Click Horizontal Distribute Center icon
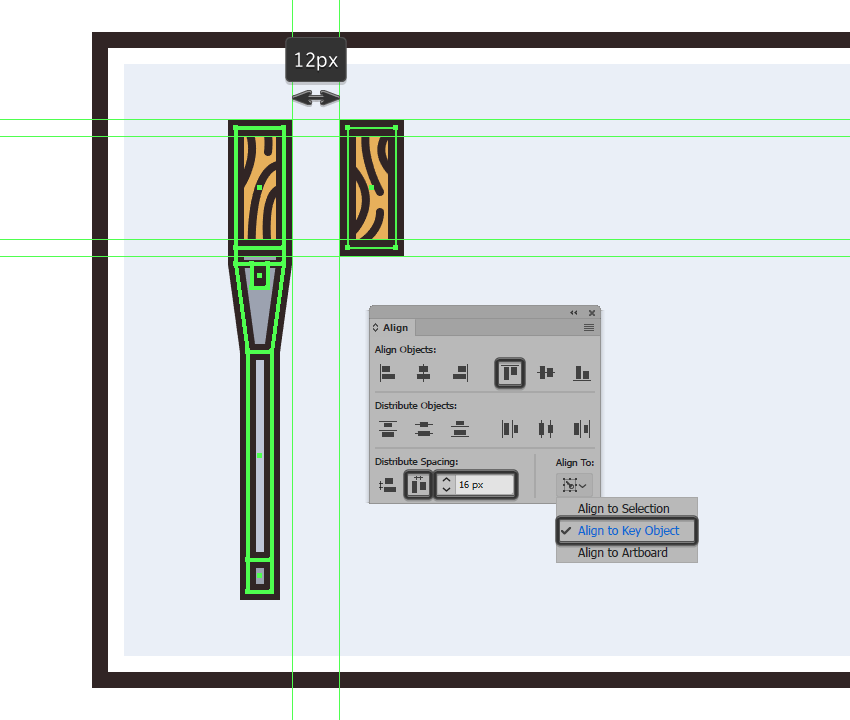This screenshot has height=720, width=850. 546,429
